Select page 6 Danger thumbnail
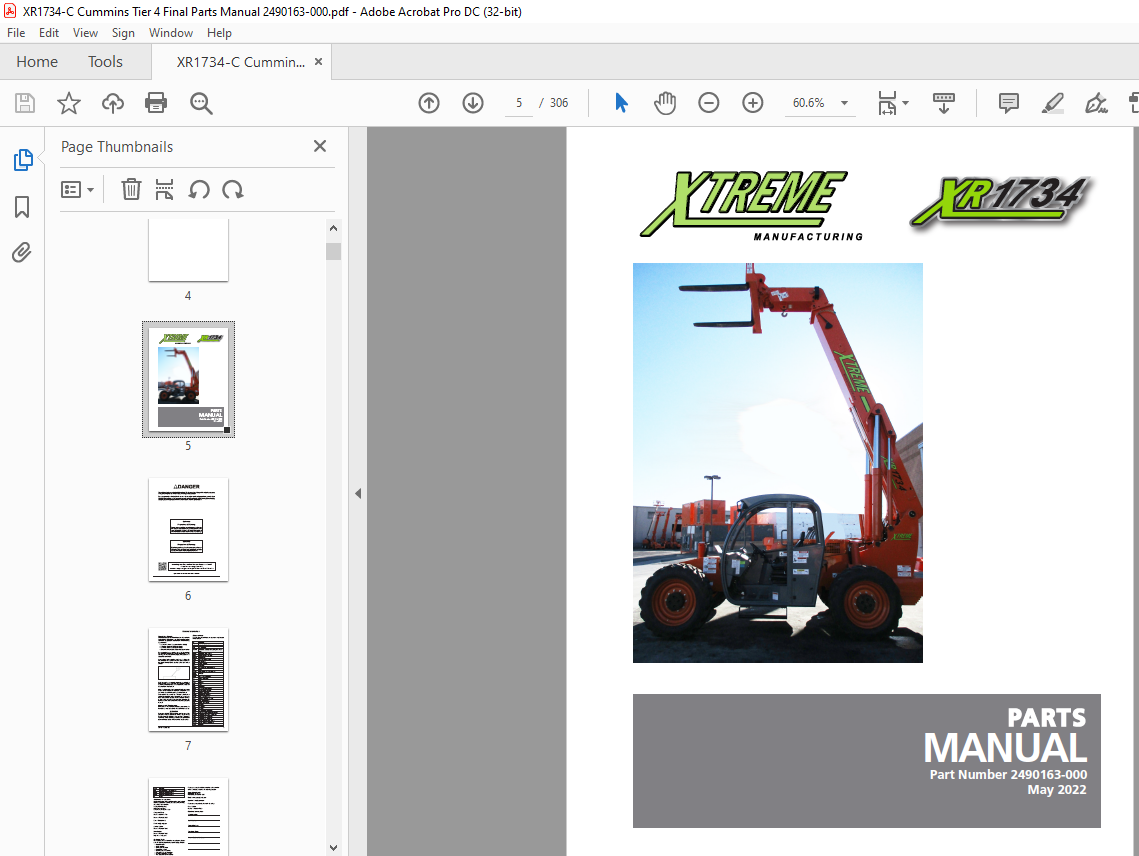Image resolution: width=1139 pixels, height=856 pixels. [x=188, y=530]
